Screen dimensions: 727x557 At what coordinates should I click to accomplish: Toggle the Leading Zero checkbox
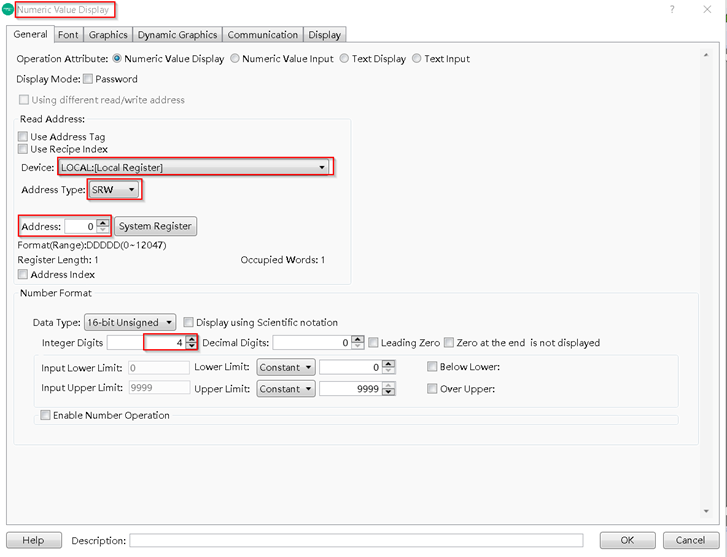[373, 343]
